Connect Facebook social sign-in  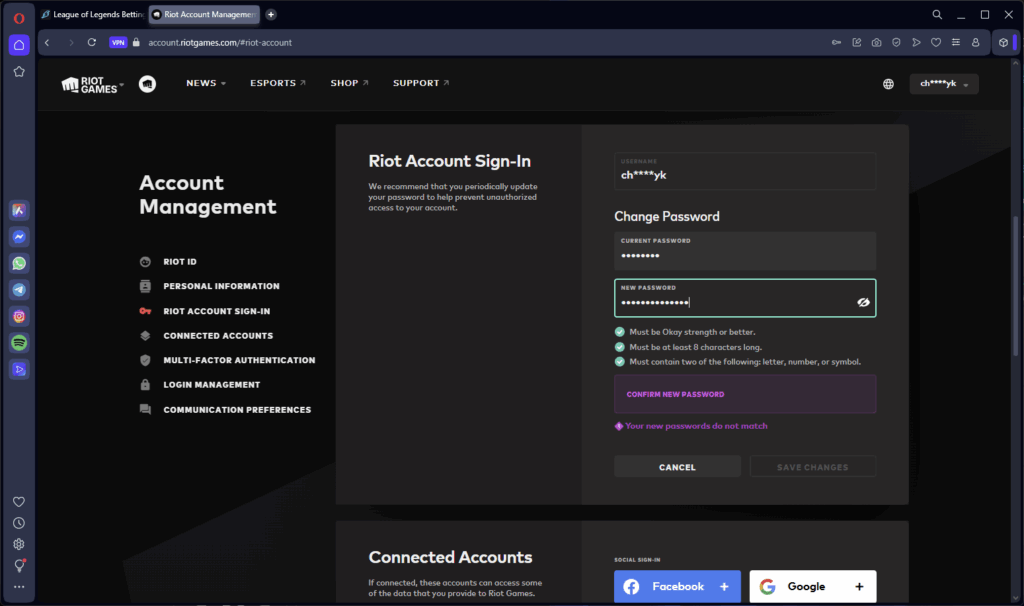tap(677, 586)
